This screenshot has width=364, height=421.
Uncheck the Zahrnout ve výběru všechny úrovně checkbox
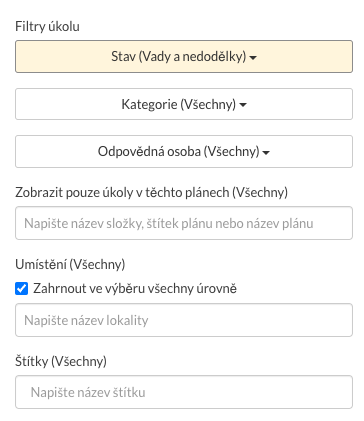point(22,288)
